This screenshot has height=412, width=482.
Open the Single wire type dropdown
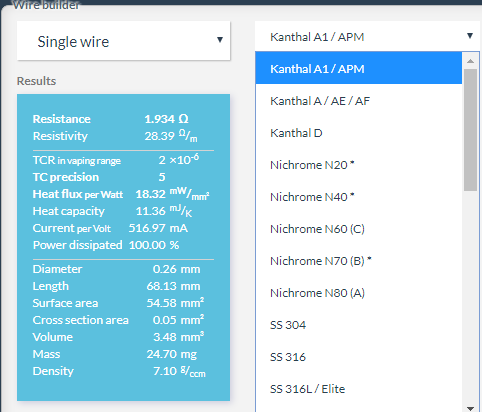tap(123, 41)
